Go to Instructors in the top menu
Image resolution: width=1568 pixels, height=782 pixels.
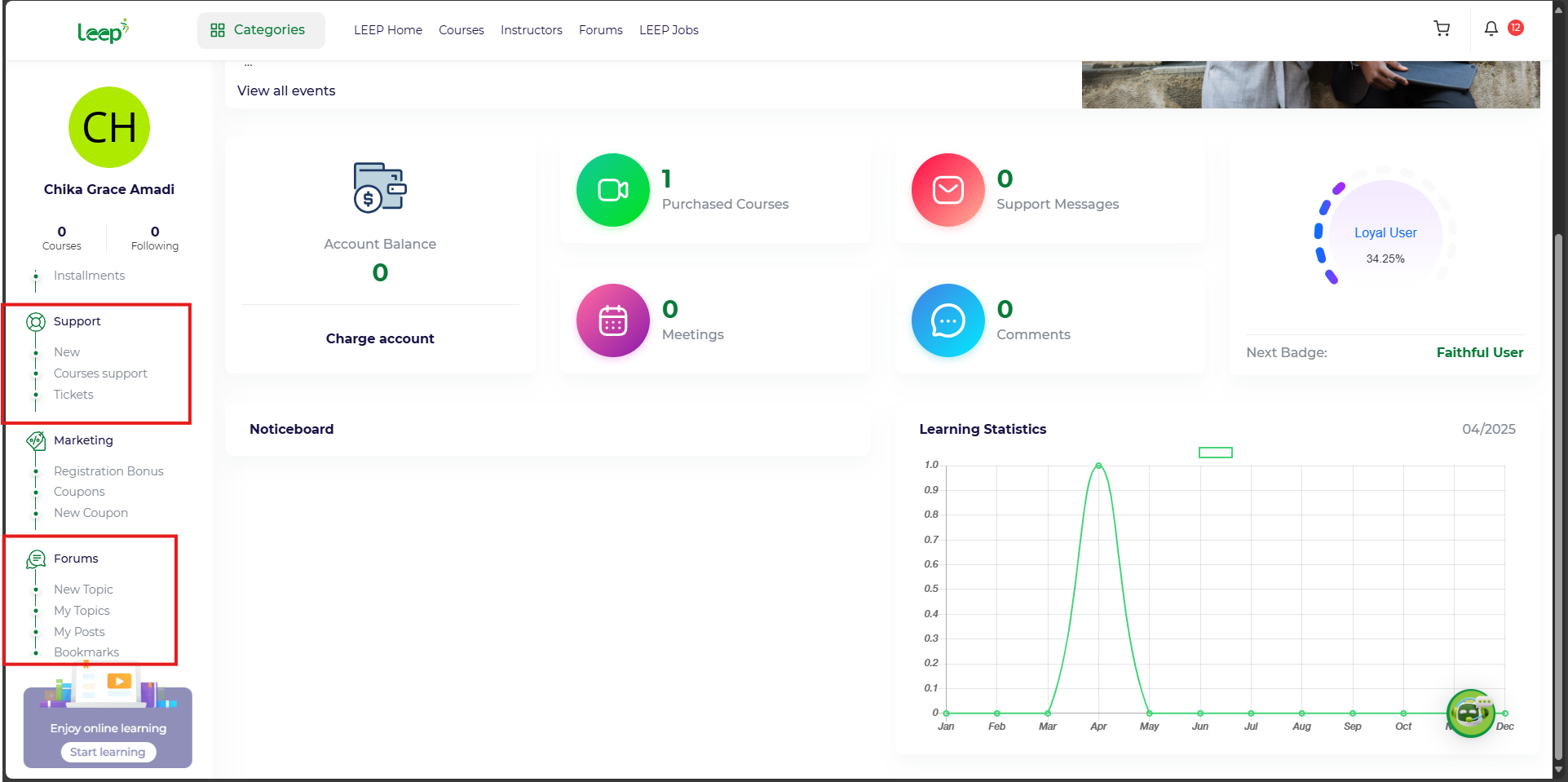pos(531,30)
